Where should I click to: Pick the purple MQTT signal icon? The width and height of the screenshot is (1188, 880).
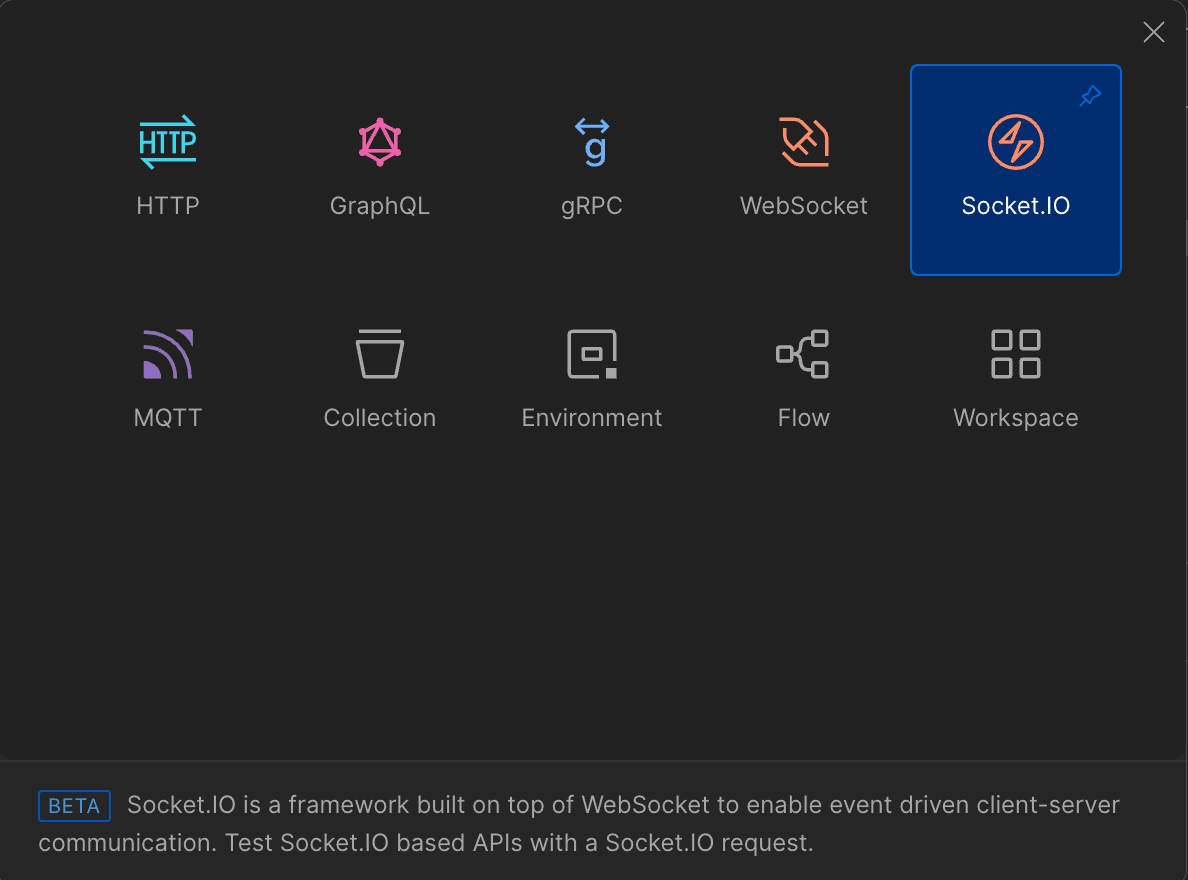[x=168, y=354]
